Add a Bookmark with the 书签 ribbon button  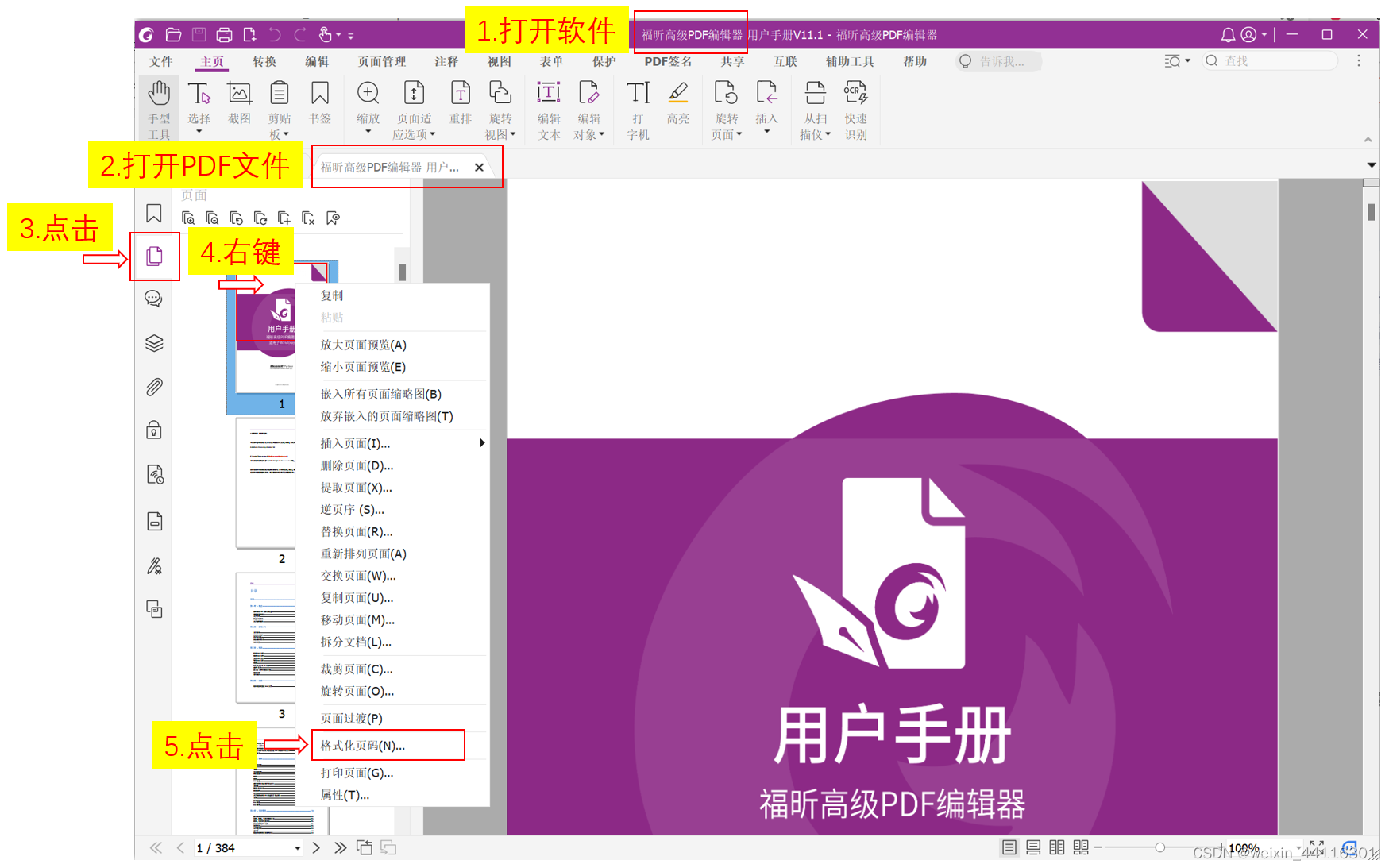[320, 103]
